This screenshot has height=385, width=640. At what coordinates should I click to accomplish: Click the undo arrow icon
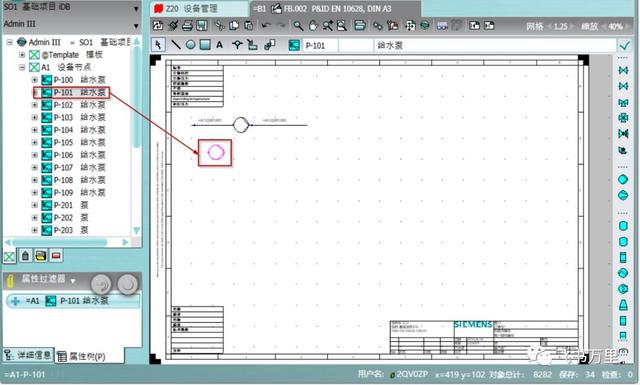point(267,26)
